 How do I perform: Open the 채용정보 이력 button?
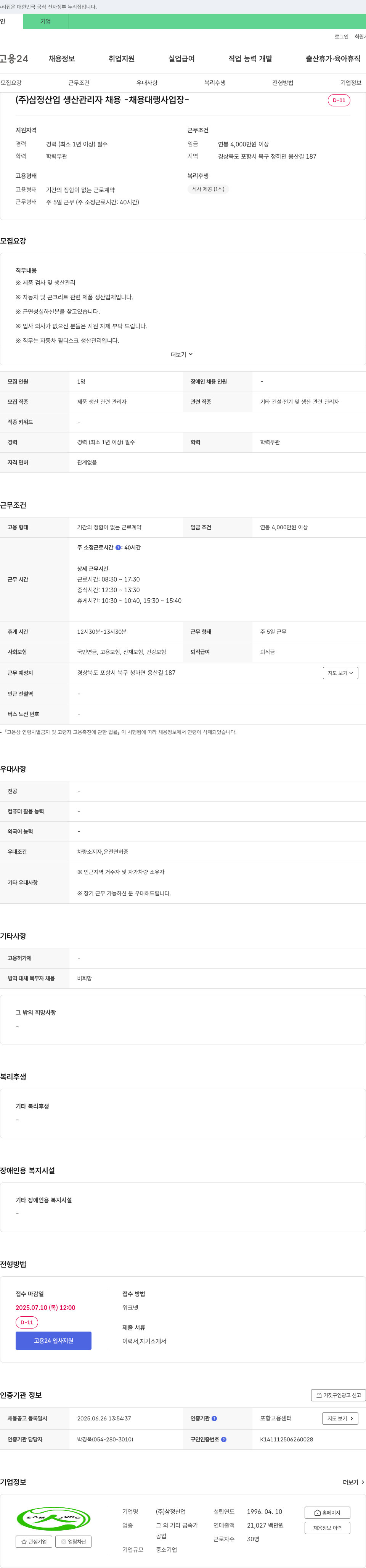(x=327, y=1527)
